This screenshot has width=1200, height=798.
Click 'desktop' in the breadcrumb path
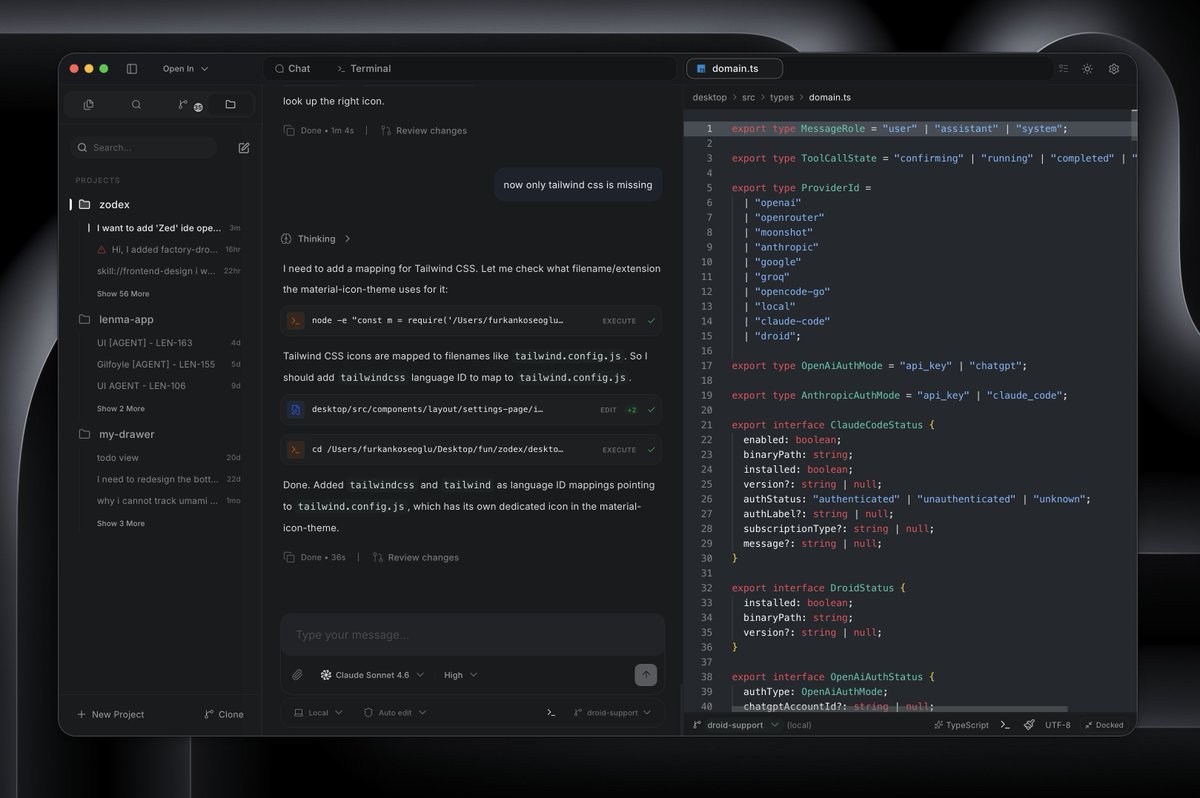[710, 98]
